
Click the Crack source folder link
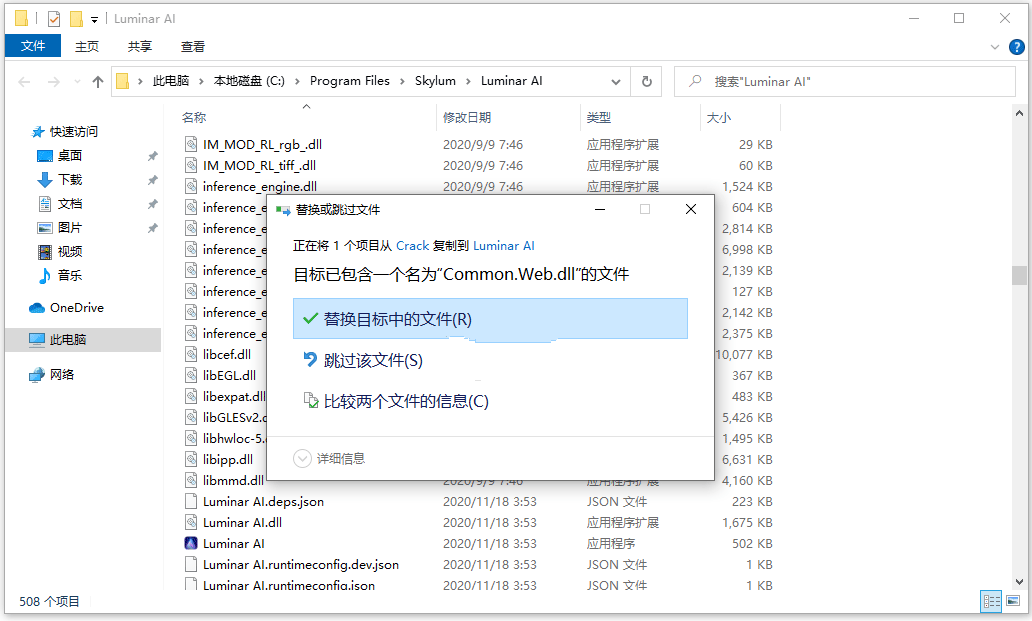click(x=413, y=245)
